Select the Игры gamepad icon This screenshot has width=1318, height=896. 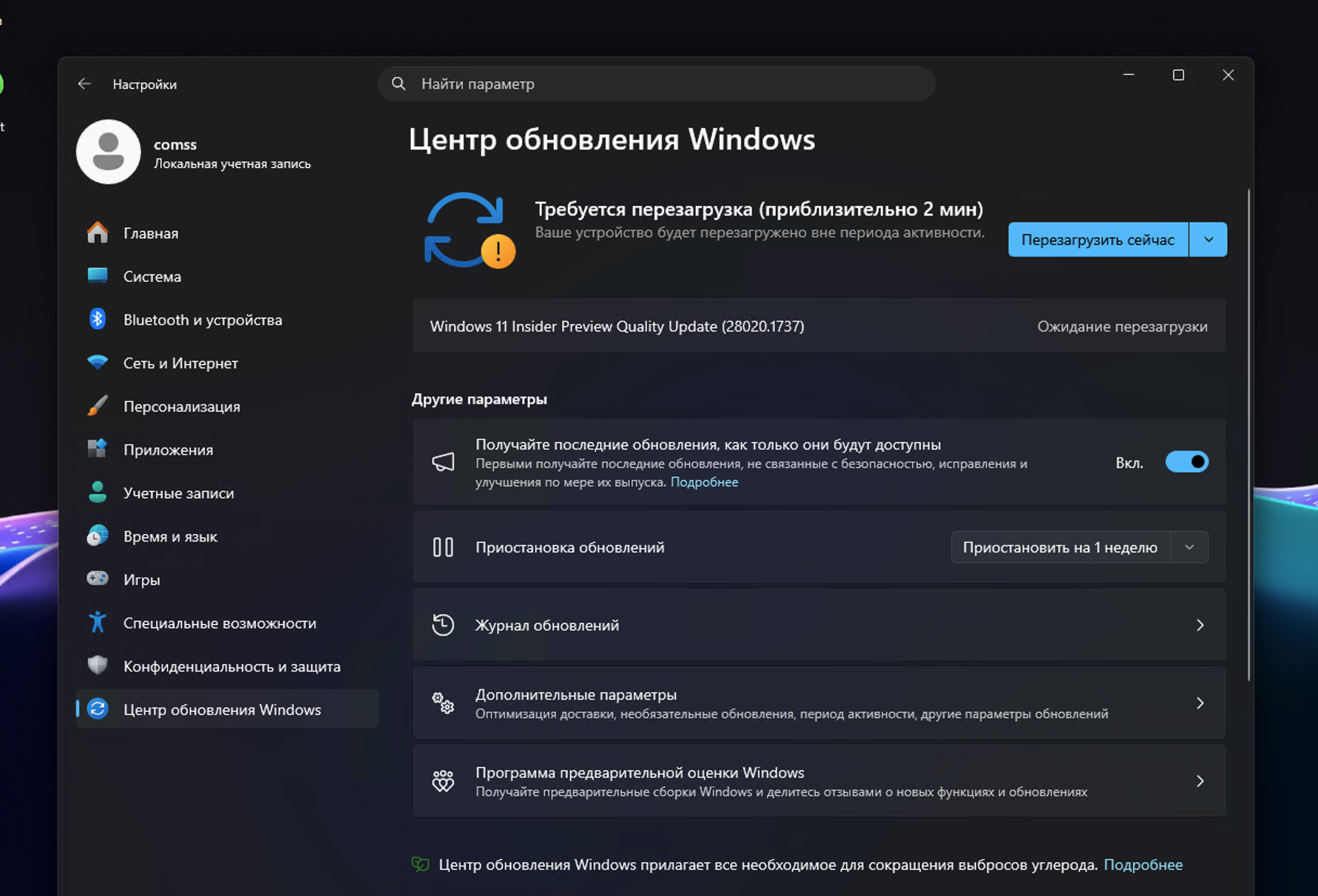98,579
